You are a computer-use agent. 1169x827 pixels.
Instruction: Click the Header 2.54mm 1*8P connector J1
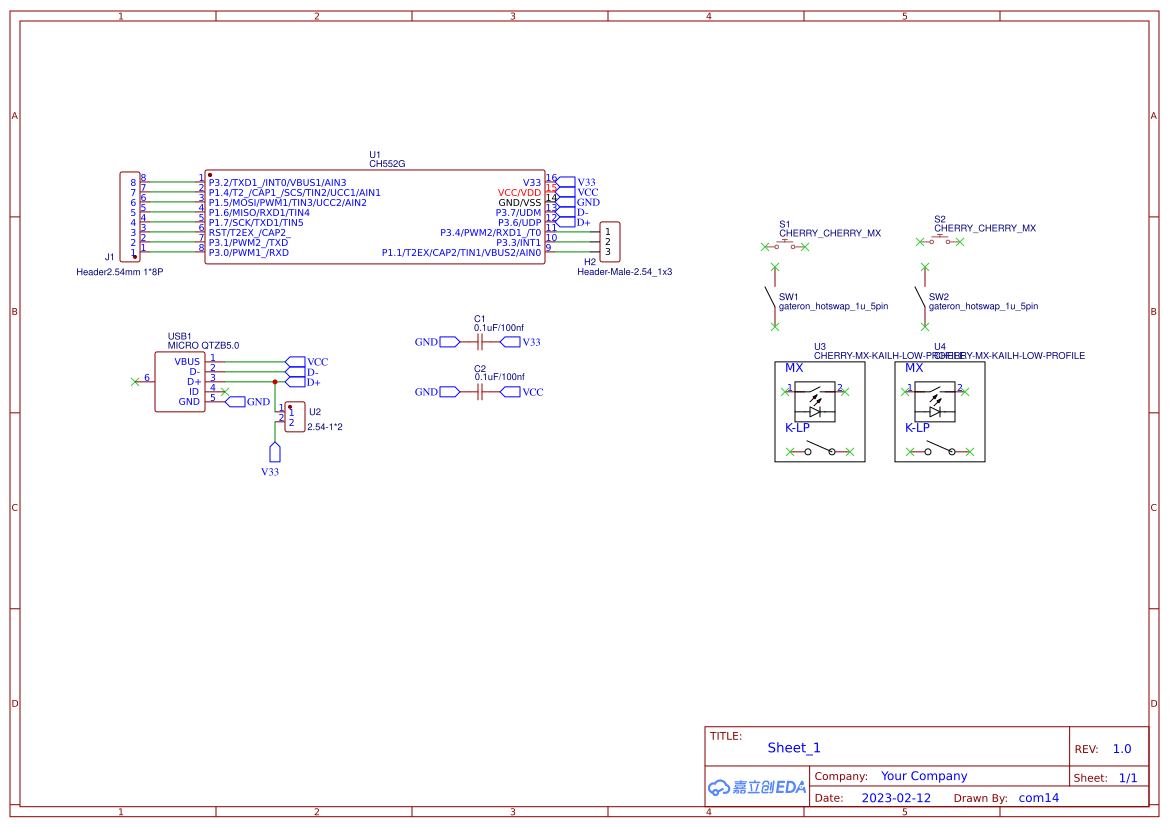click(x=129, y=215)
